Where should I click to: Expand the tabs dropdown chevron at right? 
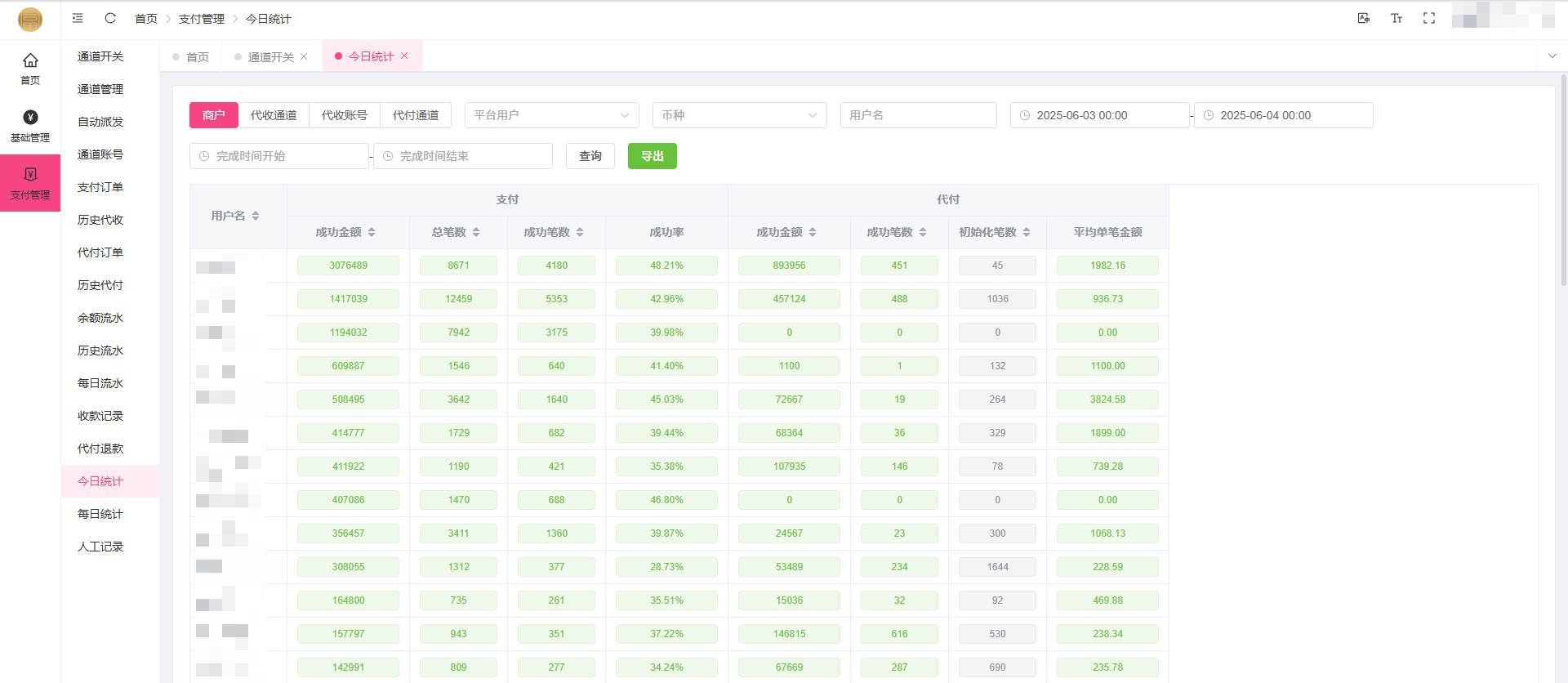point(1552,56)
